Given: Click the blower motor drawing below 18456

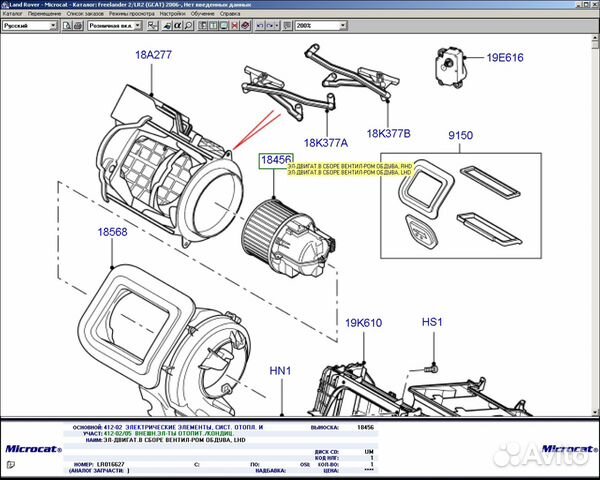Looking at the screenshot, I should [x=289, y=238].
